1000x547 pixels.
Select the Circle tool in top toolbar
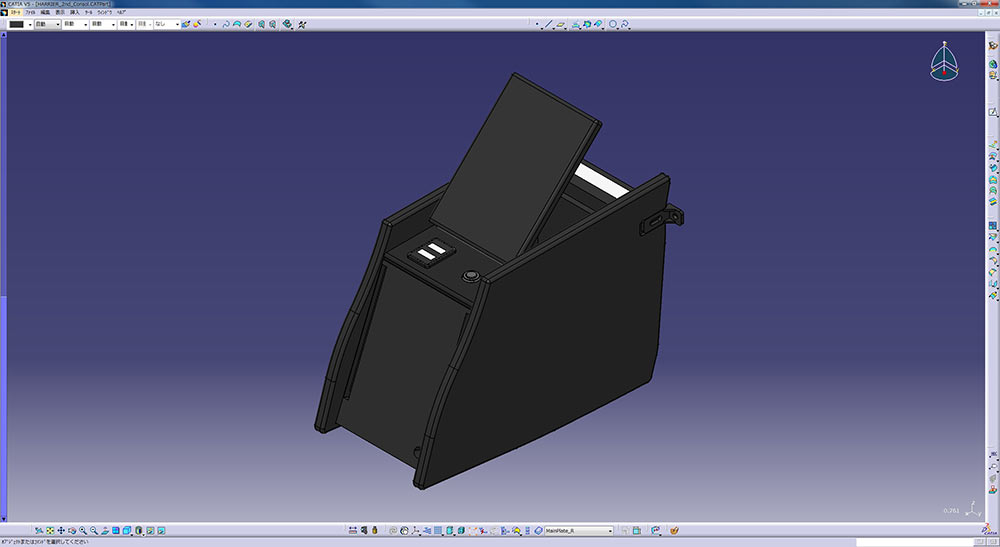click(x=613, y=24)
